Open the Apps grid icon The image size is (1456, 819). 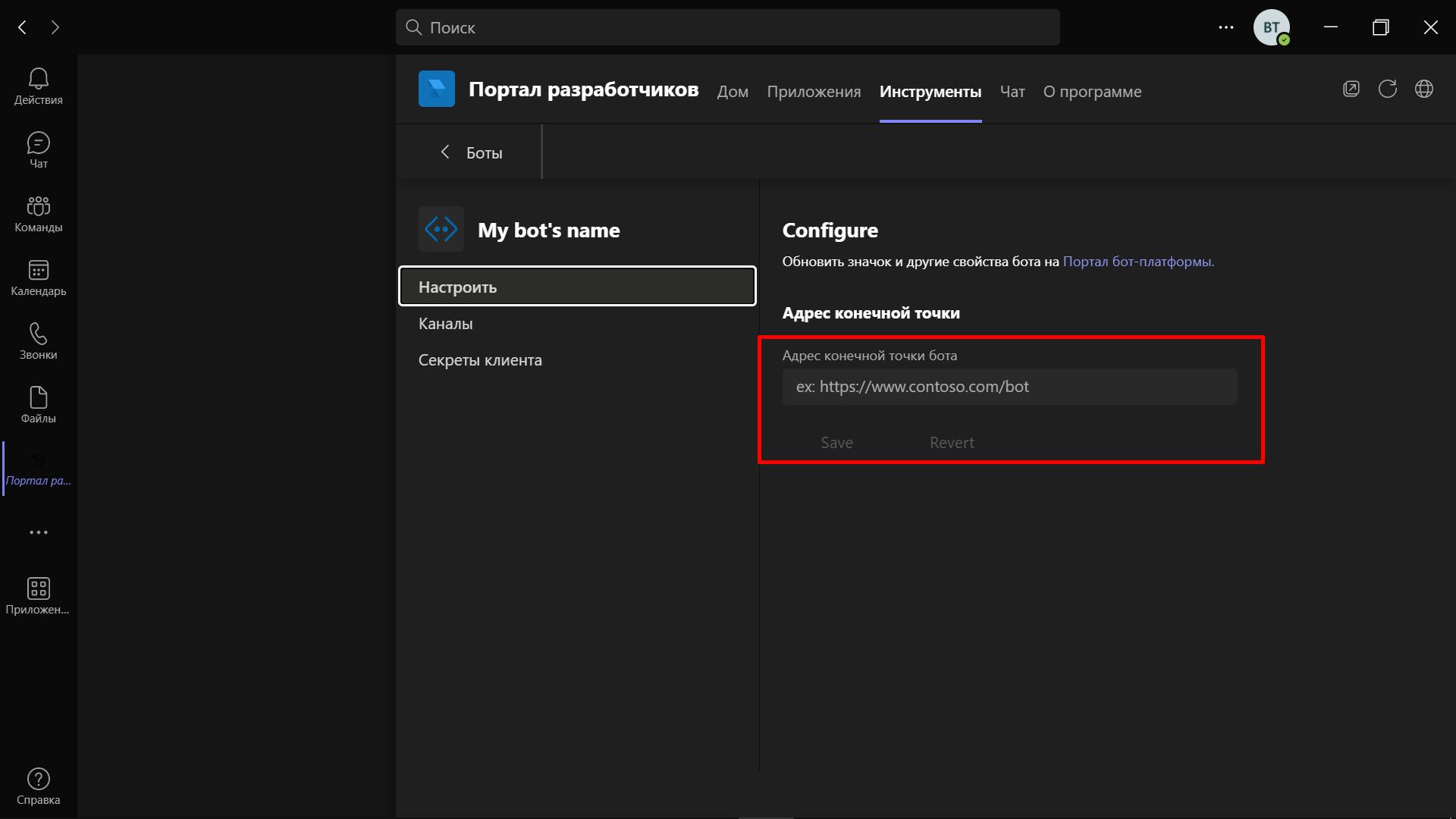pyautogui.click(x=38, y=596)
